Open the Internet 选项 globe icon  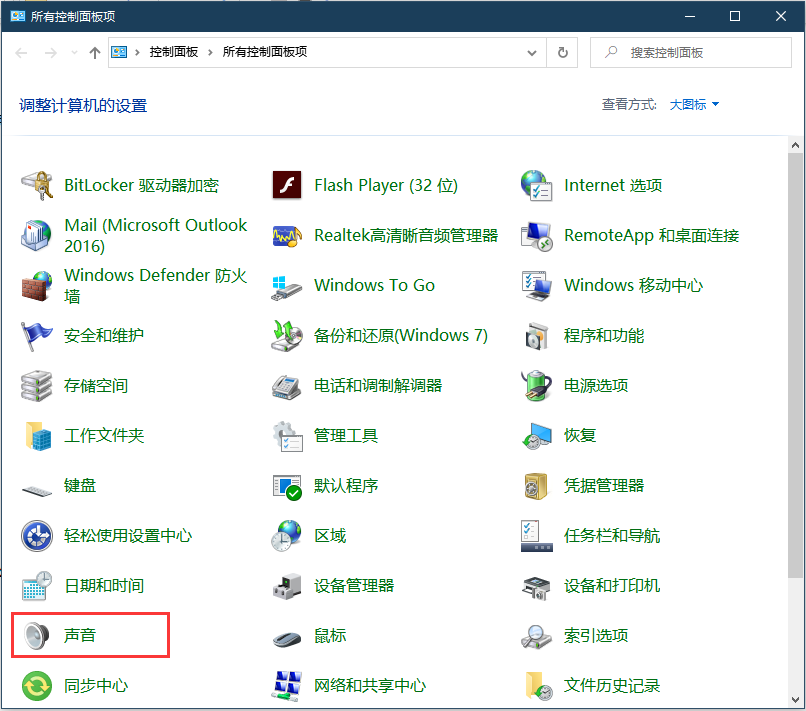(x=537, y=185)
